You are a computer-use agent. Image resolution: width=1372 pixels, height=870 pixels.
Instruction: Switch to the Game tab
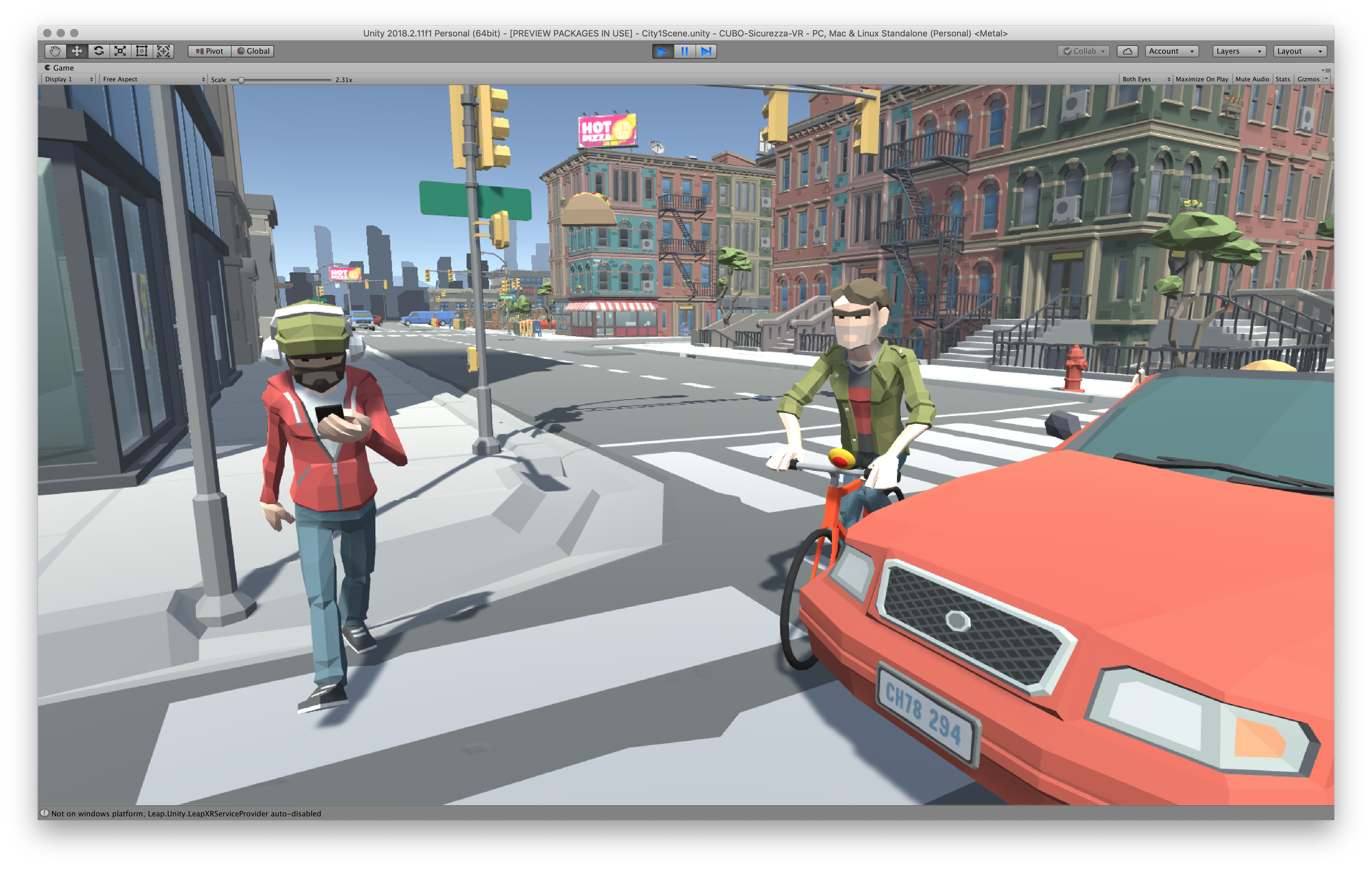(x=59, y=67)
